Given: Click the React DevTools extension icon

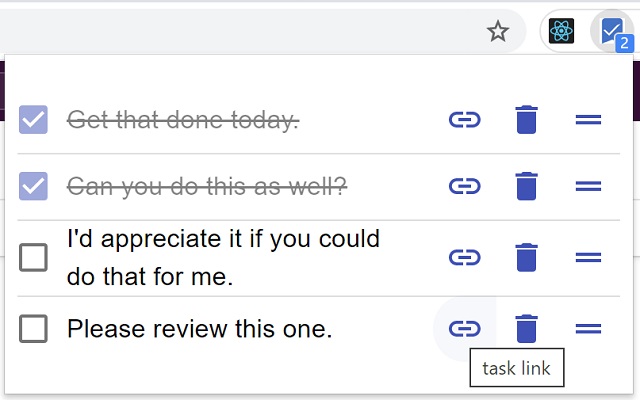Looking at the screenshot, I should 562,32.
